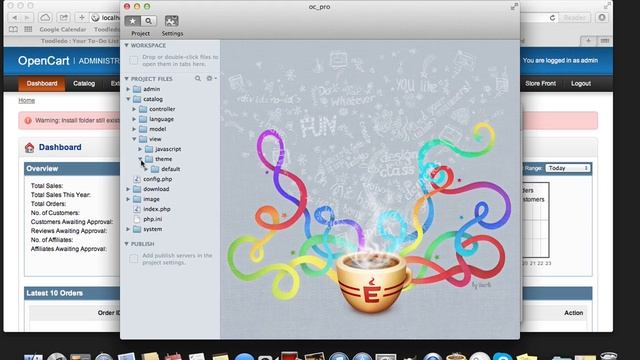Click the Project label in Espresso toolbar
640x360 pixels.
pyautogui.click(x=140, y=33)
